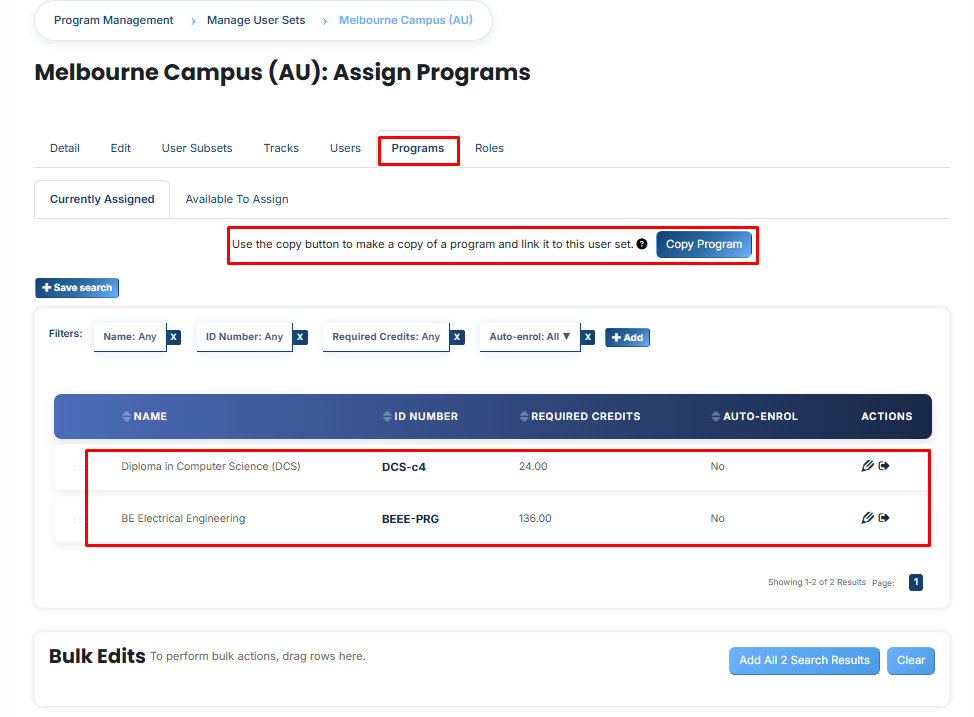This screenshot has width=974, height=717.
Task: Click the Save search button
Action: pyautogui.click(x=77, y=288)
